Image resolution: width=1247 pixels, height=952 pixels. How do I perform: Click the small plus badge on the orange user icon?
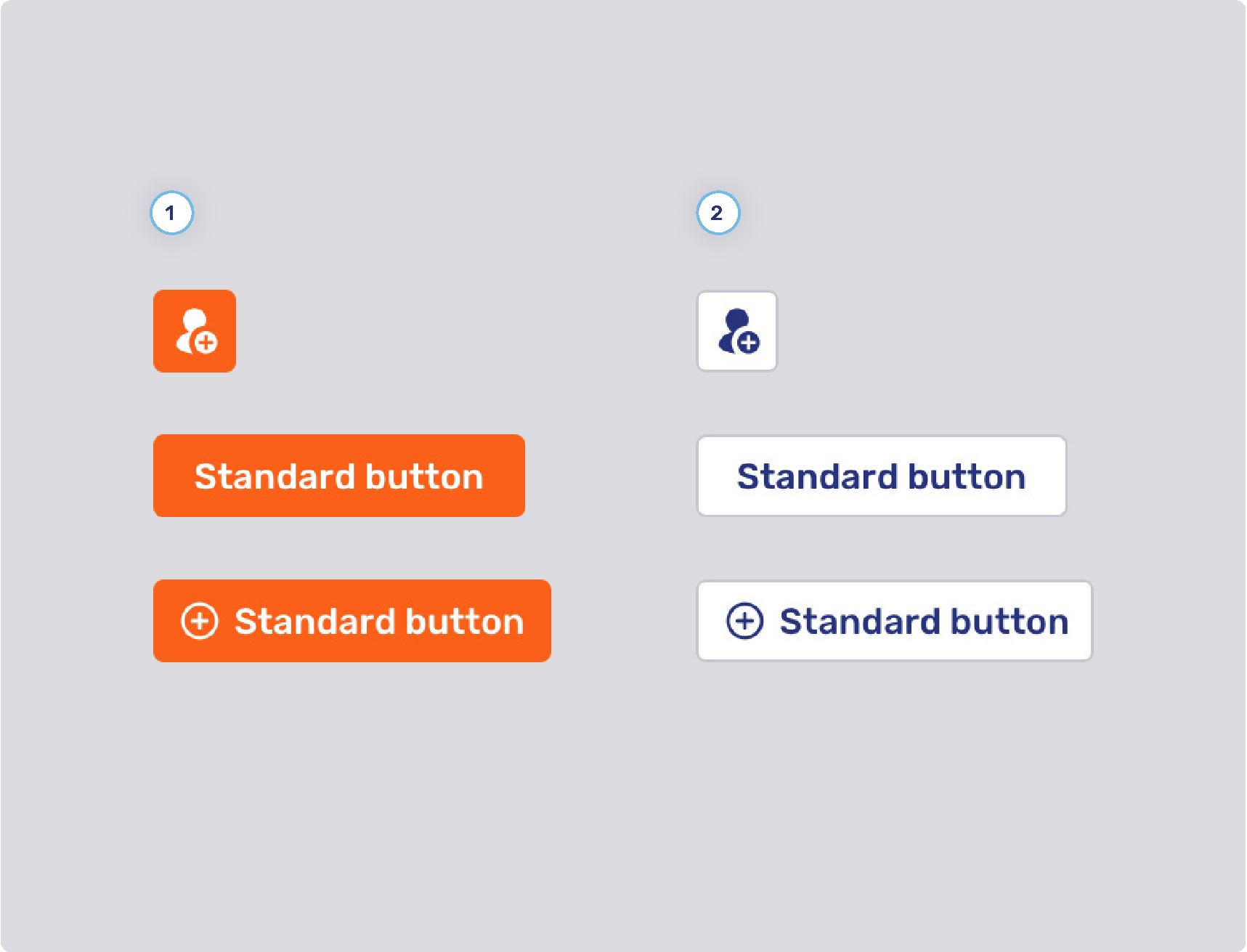(206, 343)
